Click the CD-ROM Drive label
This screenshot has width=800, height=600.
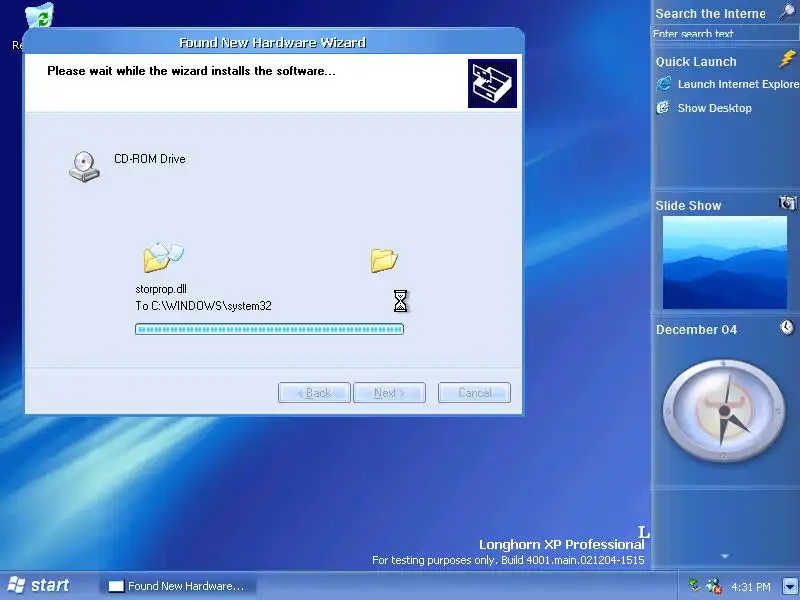click(x=149, y=159)
